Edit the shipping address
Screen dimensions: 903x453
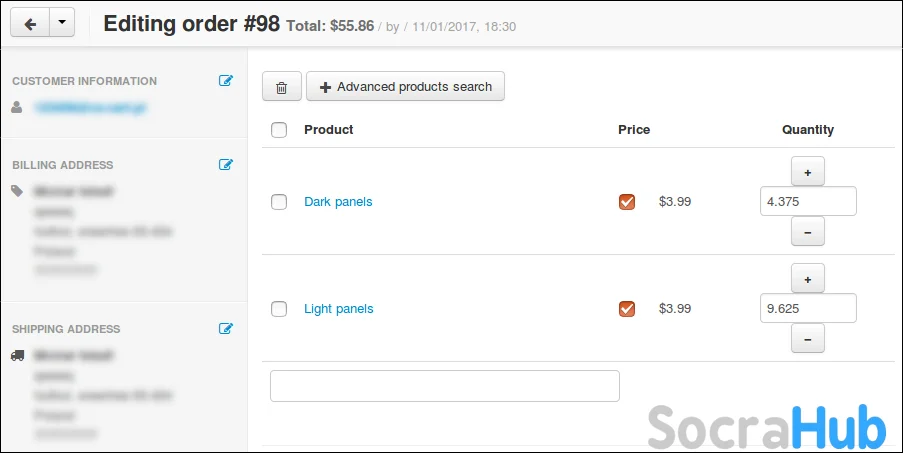coord(226,329)
